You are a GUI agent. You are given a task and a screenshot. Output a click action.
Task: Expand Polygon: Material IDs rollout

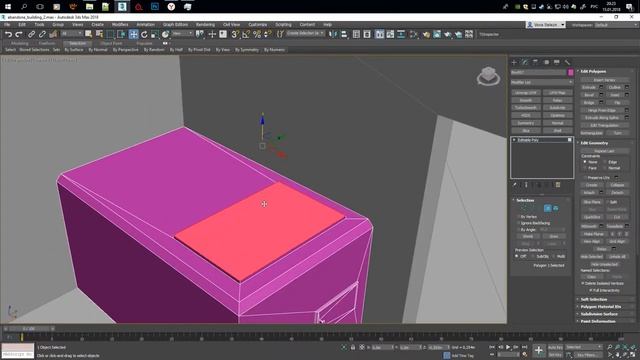click(x=605, y=307)
